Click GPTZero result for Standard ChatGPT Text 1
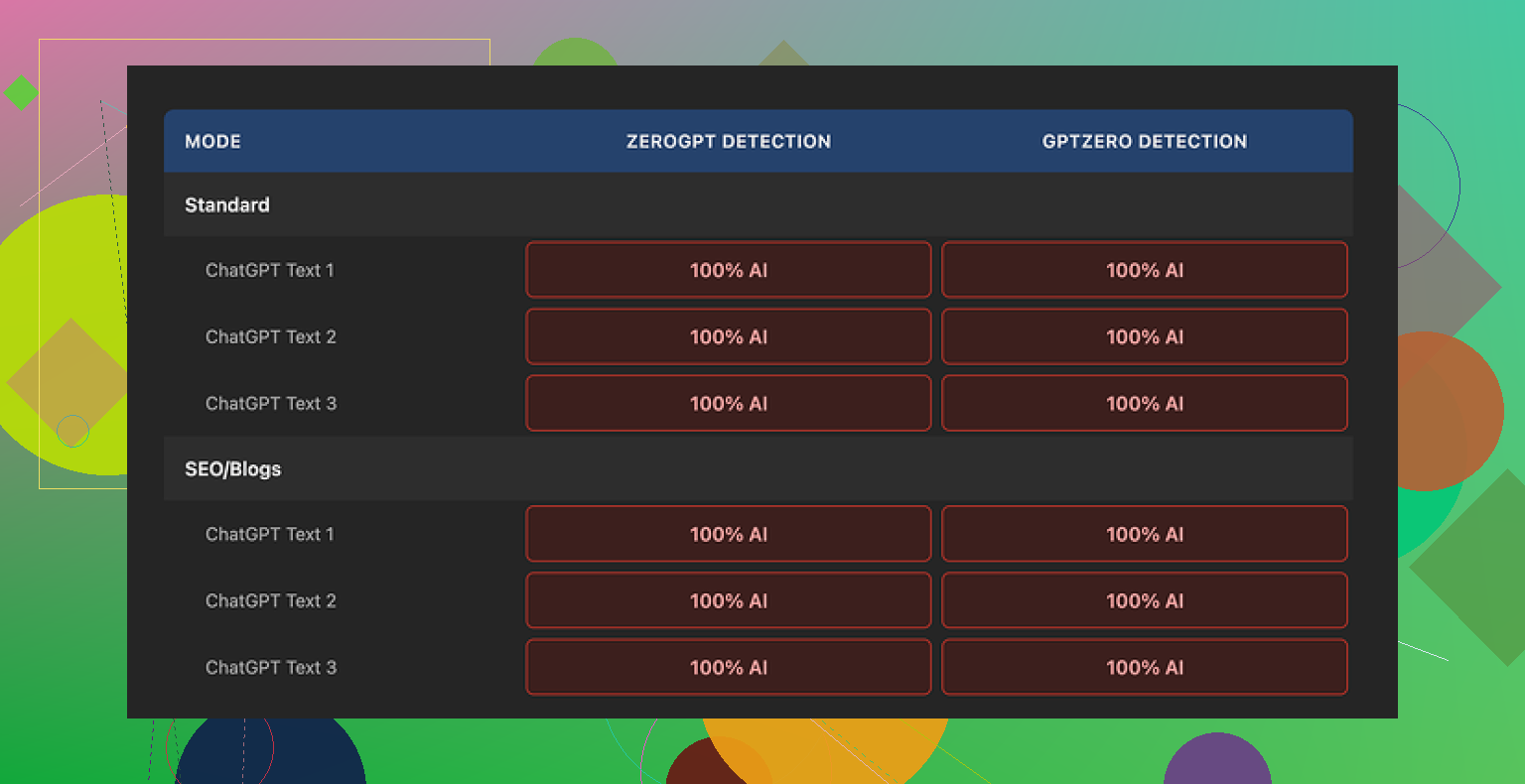Screen dimensions: 1525x784 pos(1144,270)
